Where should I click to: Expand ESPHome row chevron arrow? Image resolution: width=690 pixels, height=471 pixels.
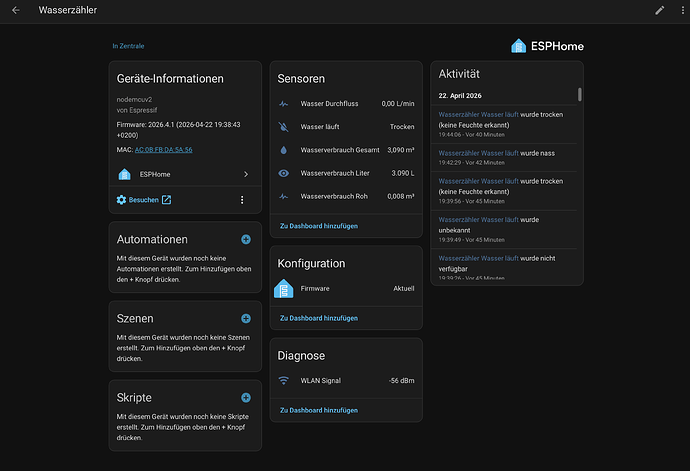coord(246,174)
